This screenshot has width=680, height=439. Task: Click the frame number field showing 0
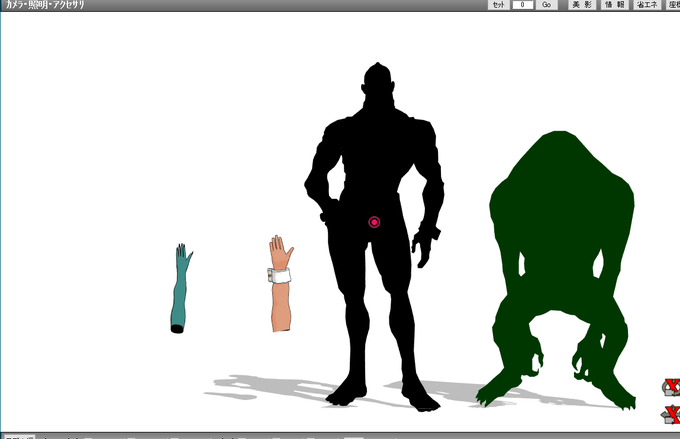tap(523, 5)
